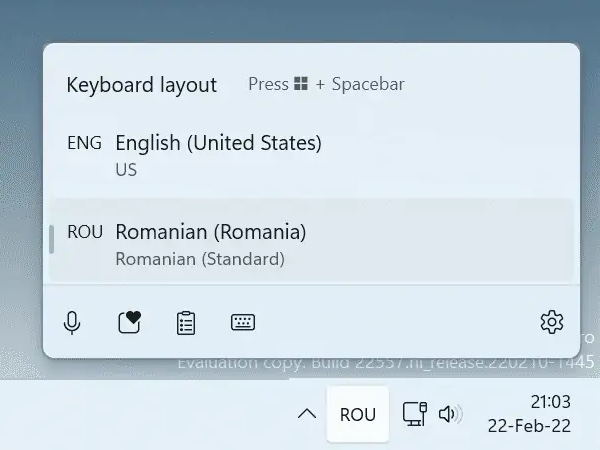This screenshot has height=450, width=600.
Task: Click the Spacebar shortcut hint text
Action: (x=367, y=84)
